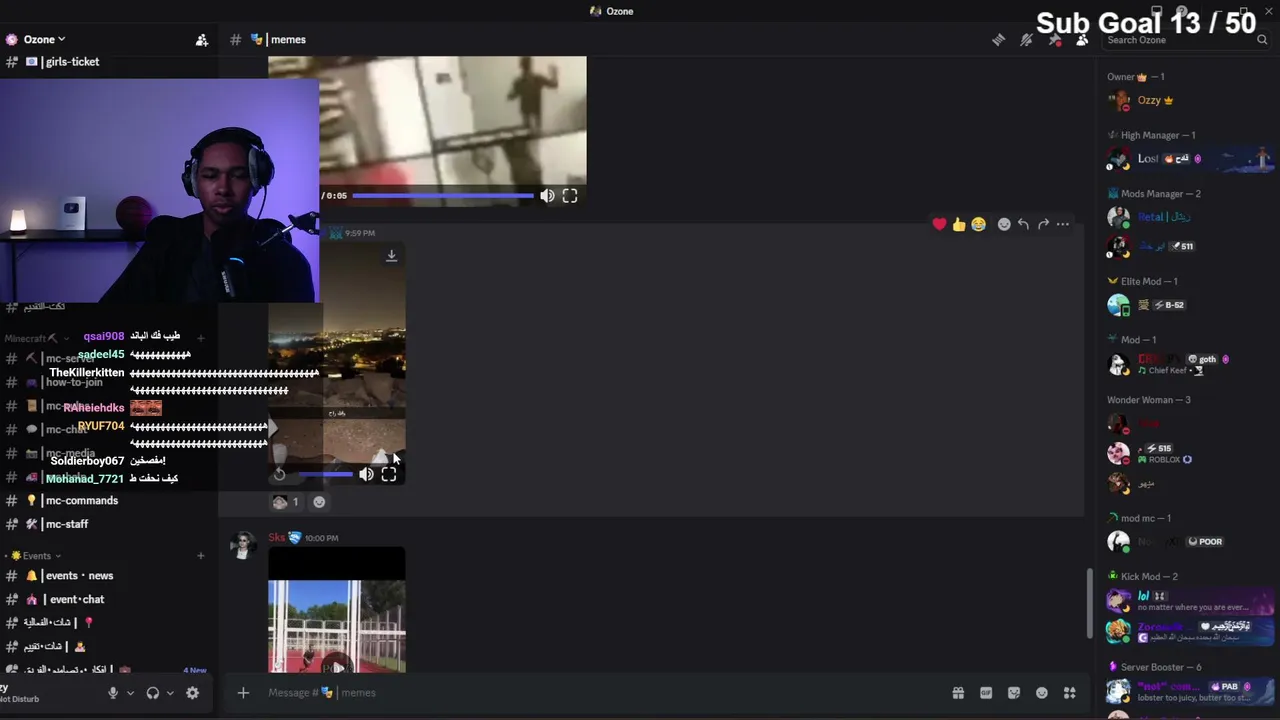Fullscreen the top video
1280x720 pixels.
pyautogui.click(x=570, y=196)
